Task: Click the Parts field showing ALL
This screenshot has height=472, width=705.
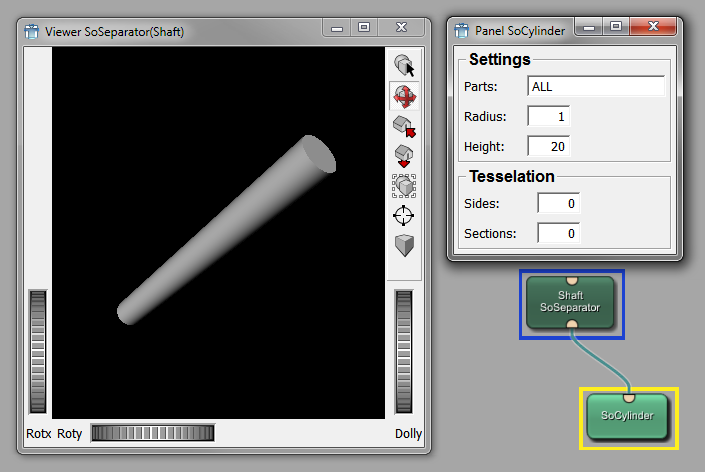Action: (x=596, y=87)
